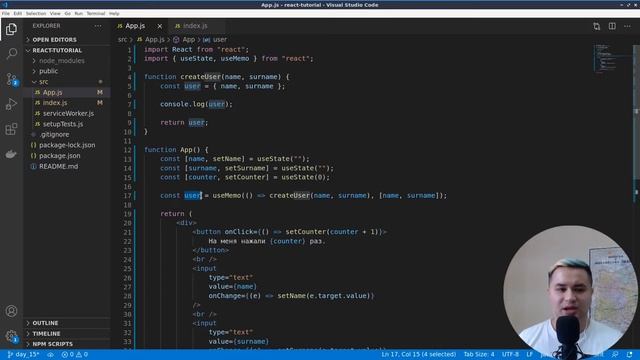Click the code minimap overview
Image resolution: width=640 pixels, height=360 pixels.
(612, 59)
